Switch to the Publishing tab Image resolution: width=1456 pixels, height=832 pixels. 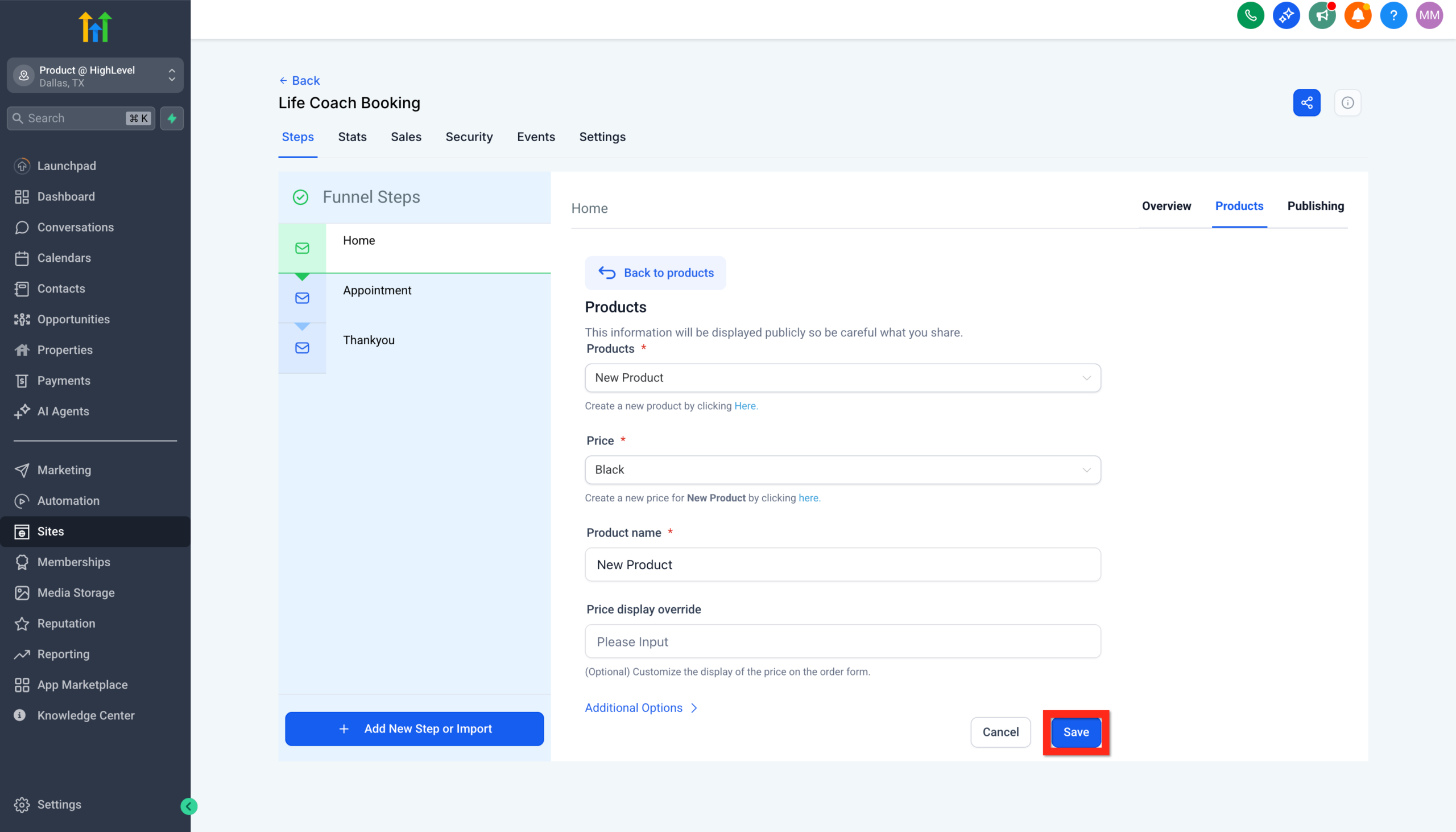(1316, 206)
